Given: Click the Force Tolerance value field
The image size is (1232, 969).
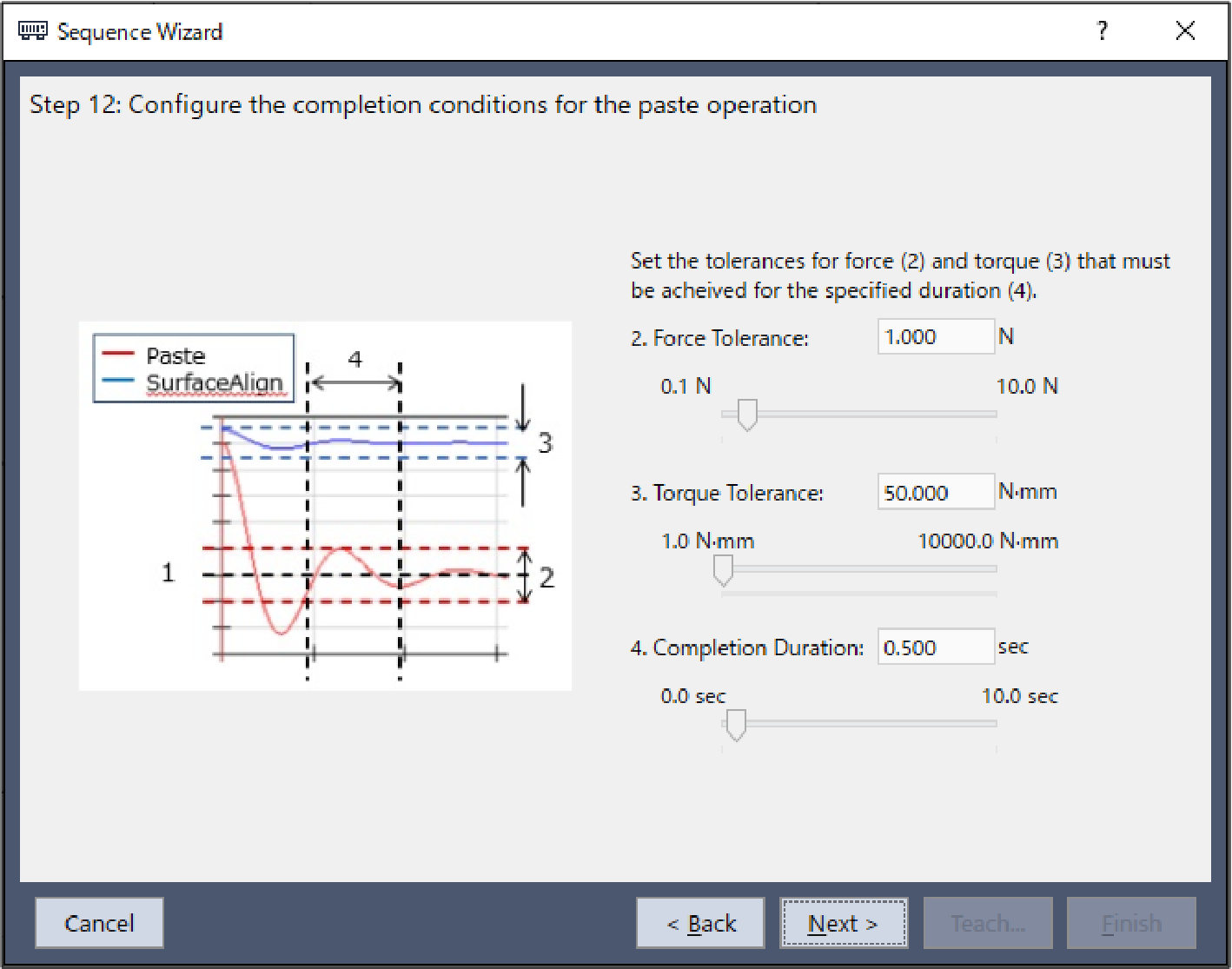Looking at the screenshot, I should [x=935, y=337].
